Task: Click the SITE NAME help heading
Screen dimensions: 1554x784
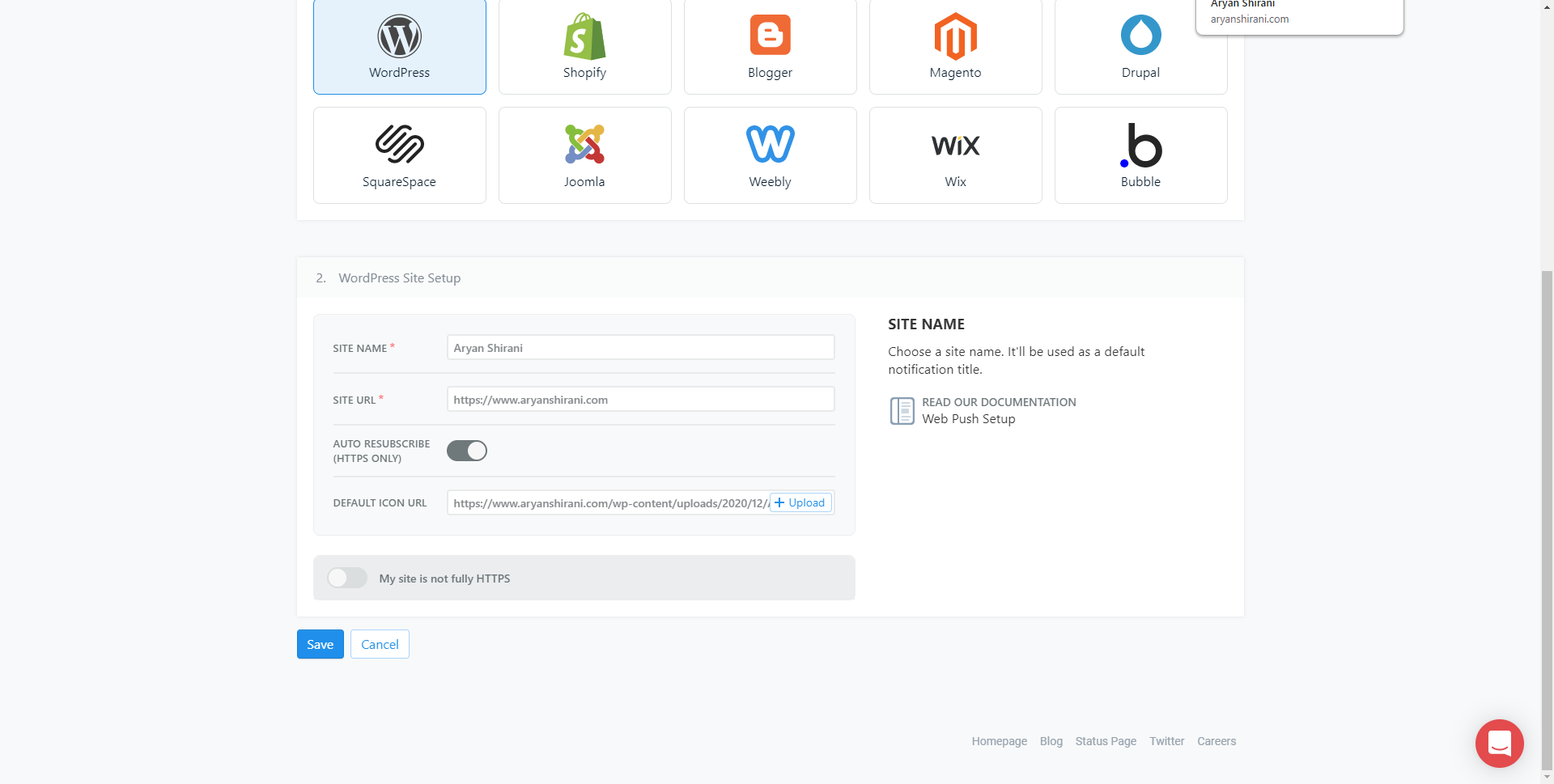Action: click(x=926, y=324)
